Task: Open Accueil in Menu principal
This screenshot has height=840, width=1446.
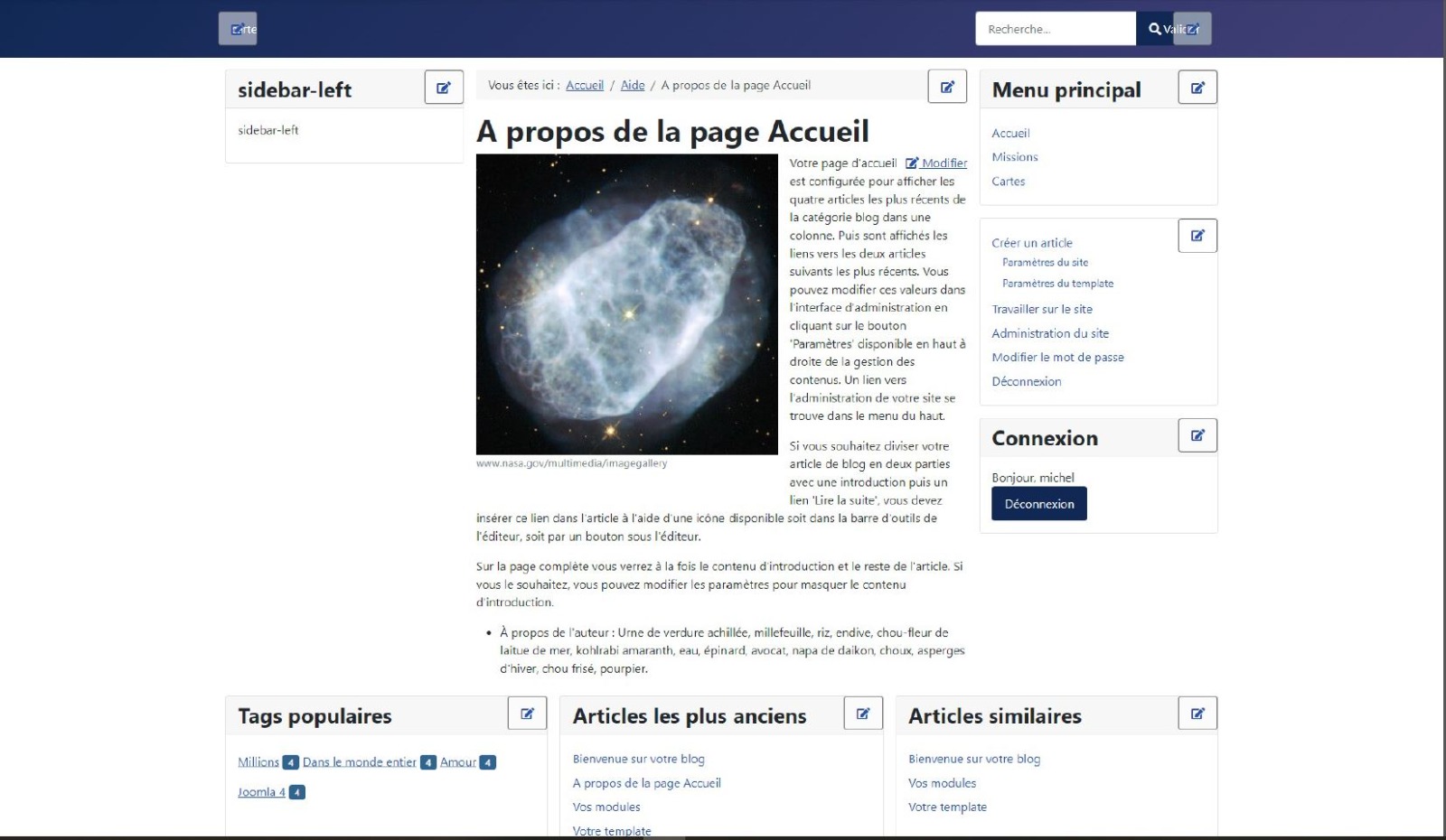Action: click(x=1010, y=133)
